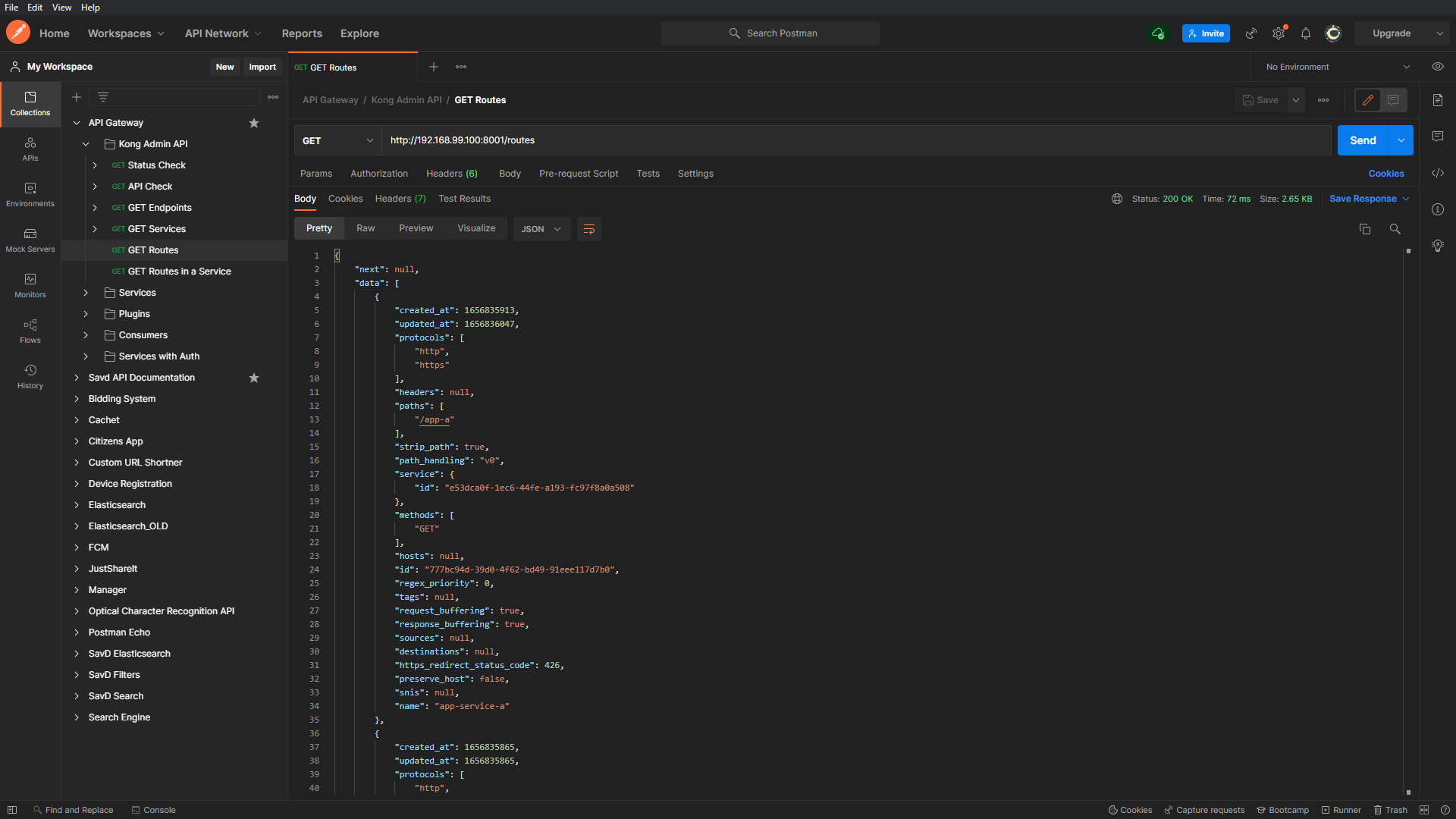Open the Pre-request Script tab
1456x819 pixels.
point(579,174)
